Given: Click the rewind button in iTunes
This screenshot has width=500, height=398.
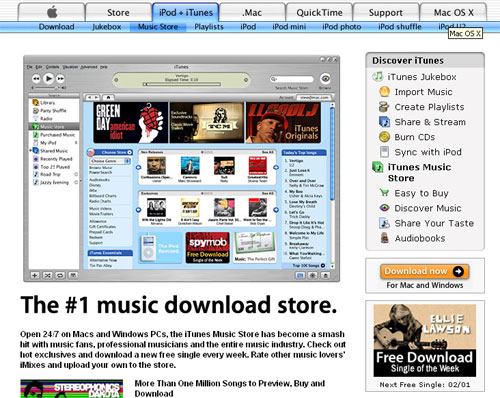Looking at the screenshot, I should tap(36, 79).
